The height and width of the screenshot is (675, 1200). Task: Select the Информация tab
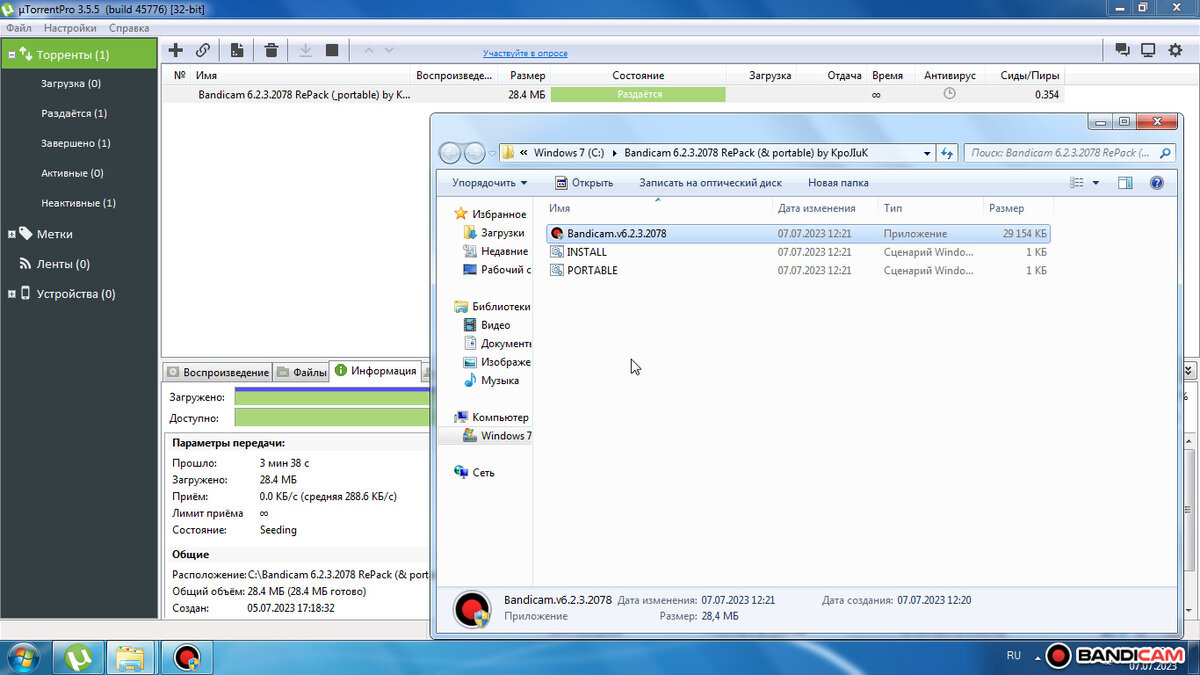coord(375,371)
